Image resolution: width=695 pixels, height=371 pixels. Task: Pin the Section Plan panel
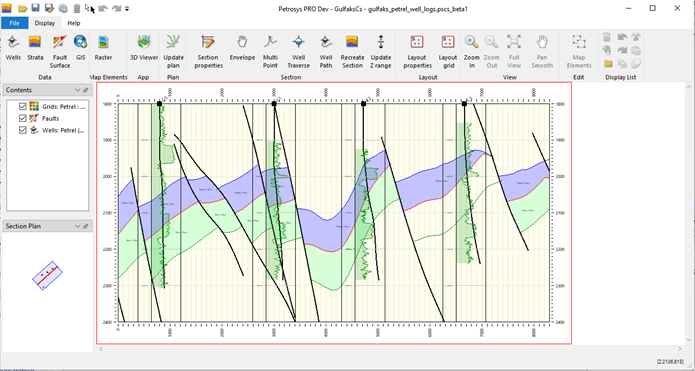coord(86,226)
